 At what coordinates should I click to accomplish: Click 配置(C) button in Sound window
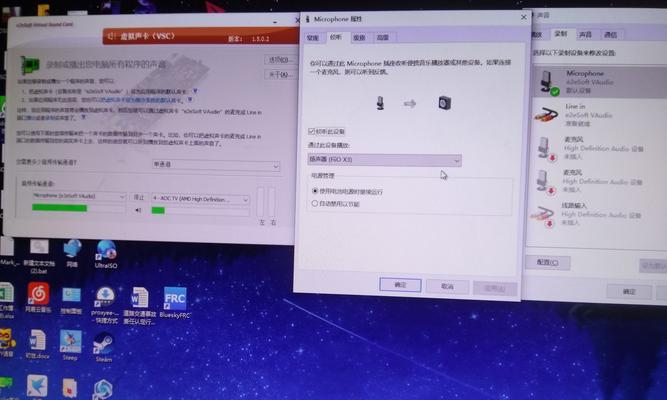pyautogui.click(x=547, y=262)
